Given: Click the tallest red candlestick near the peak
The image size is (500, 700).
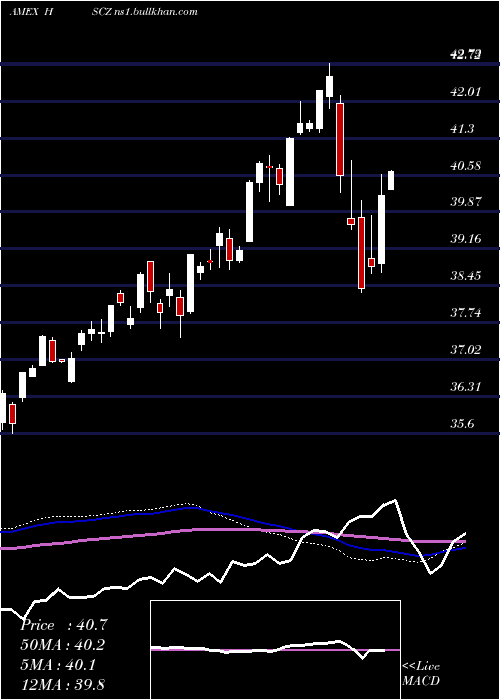Looking at the screenshot, I should tap(340, 139).
